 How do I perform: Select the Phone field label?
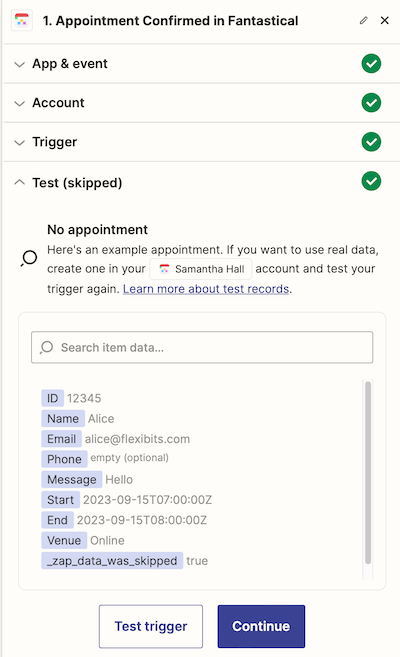point(64,459)
